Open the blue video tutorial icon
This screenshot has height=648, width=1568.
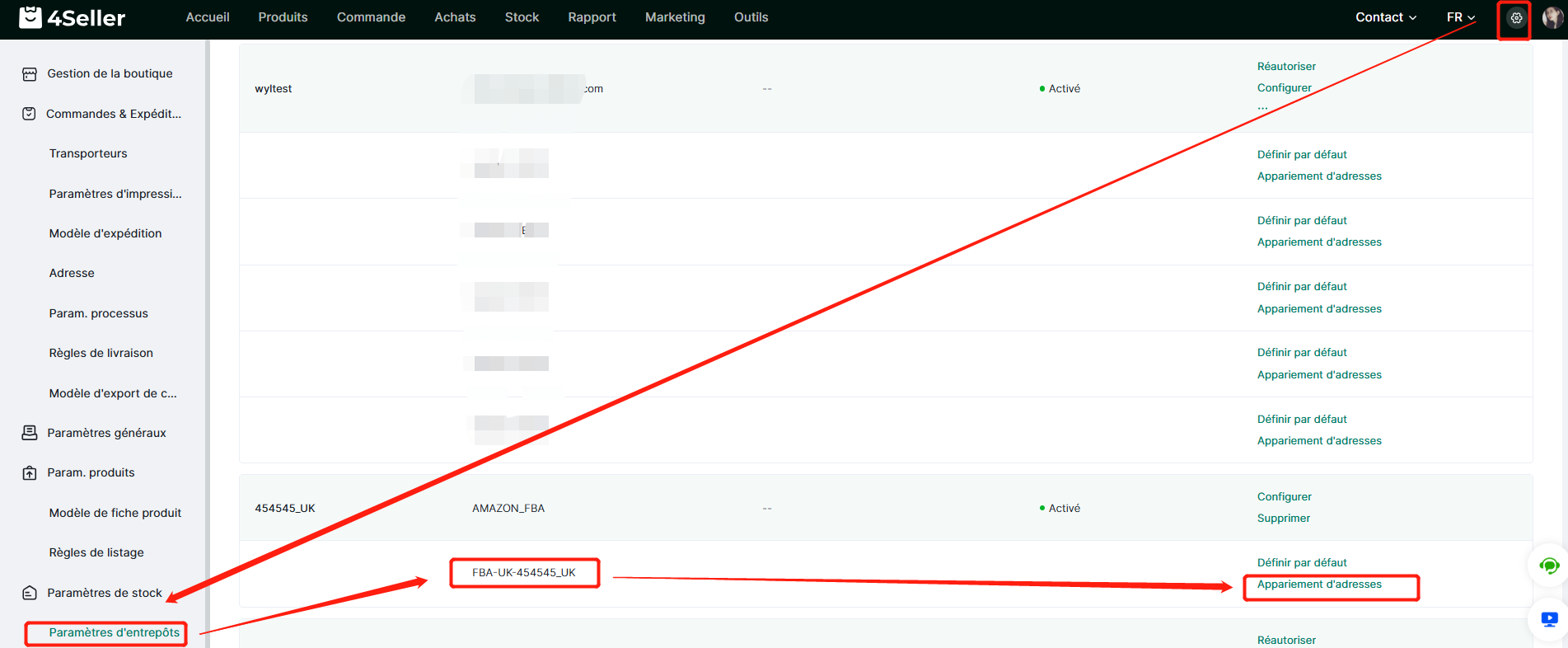[1549, 619]
